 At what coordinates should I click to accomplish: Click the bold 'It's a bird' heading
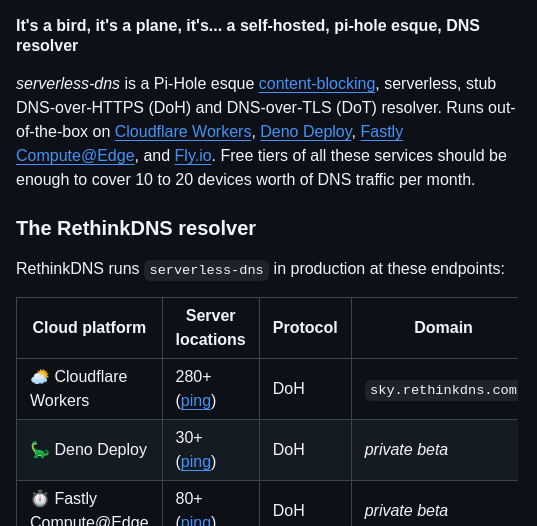point(248,36)
